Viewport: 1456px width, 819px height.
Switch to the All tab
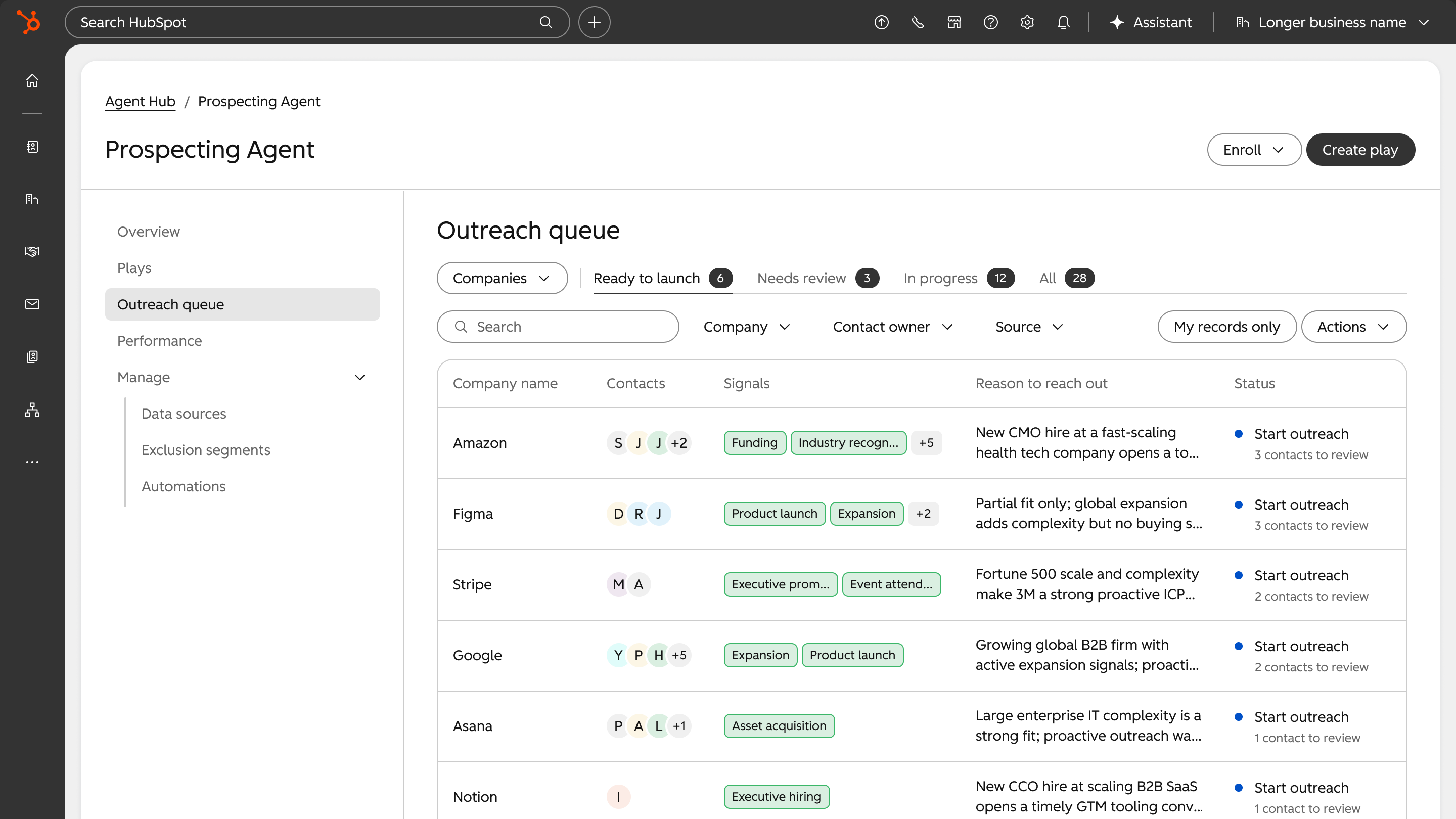[x=1067, y=278]
